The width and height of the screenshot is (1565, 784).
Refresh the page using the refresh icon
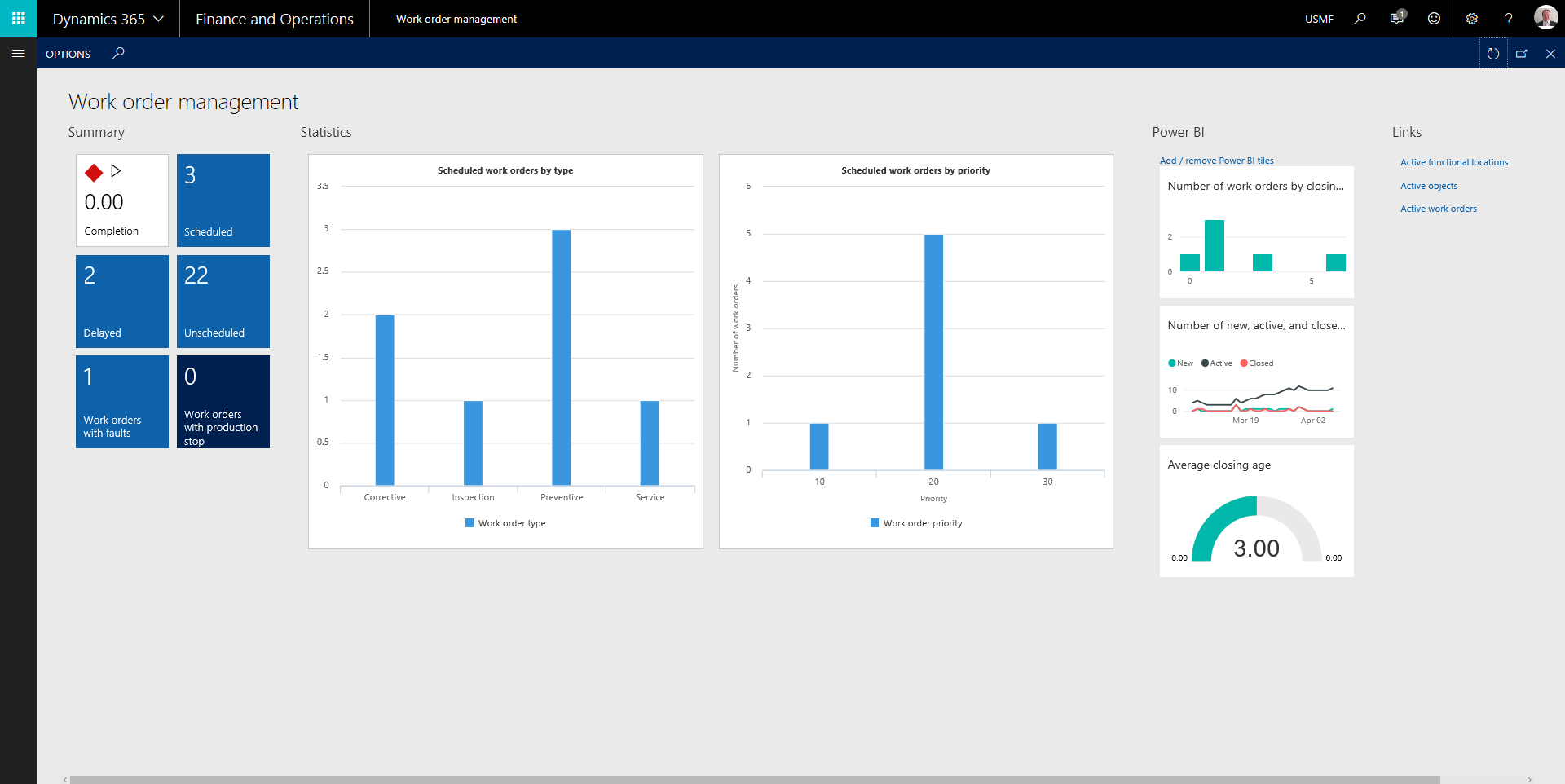(1492, 54)
